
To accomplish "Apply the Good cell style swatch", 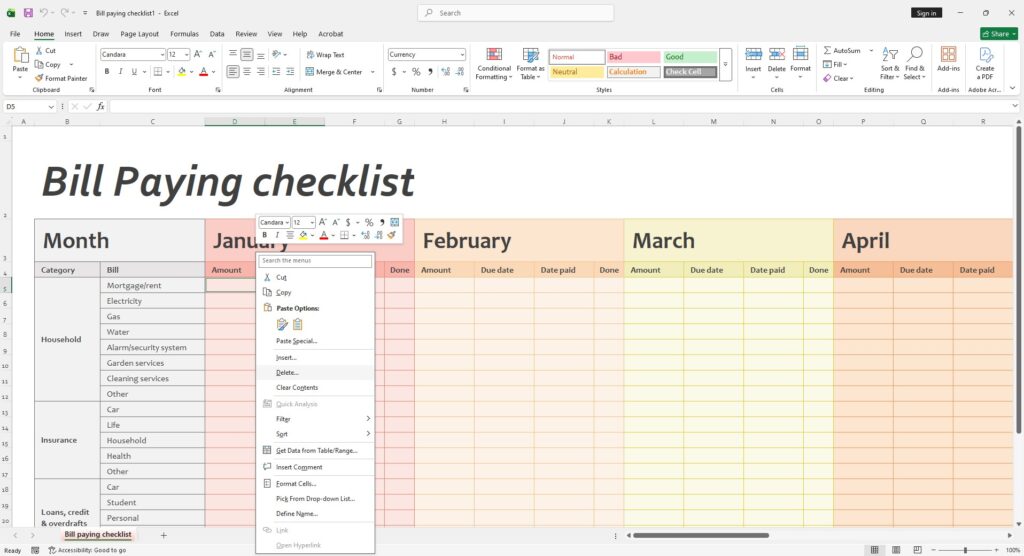I will point(690,57).
